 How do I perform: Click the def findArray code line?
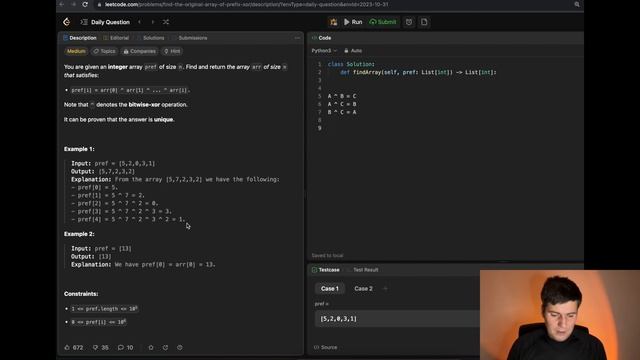point(418,72)
